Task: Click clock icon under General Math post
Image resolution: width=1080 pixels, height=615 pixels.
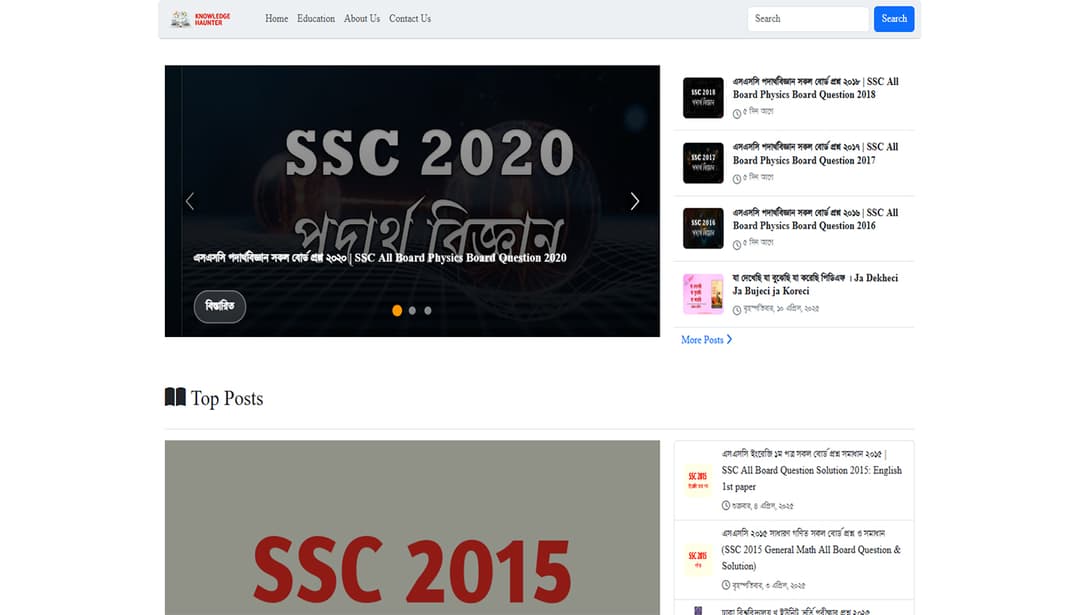Action: pos(726,585)
